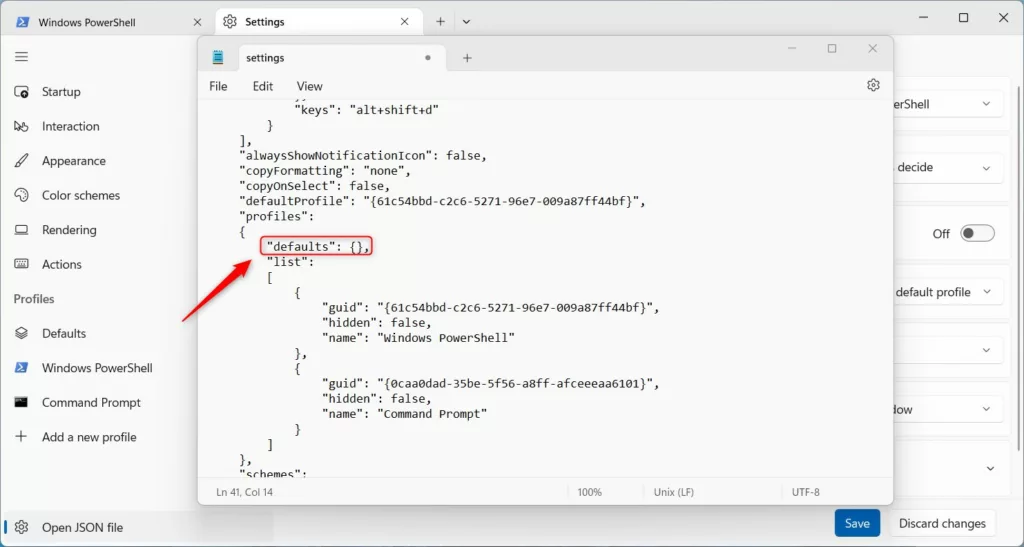
Task: Click the unsaved dot on Notepad settings tab
Action: (x=428, y=58)
